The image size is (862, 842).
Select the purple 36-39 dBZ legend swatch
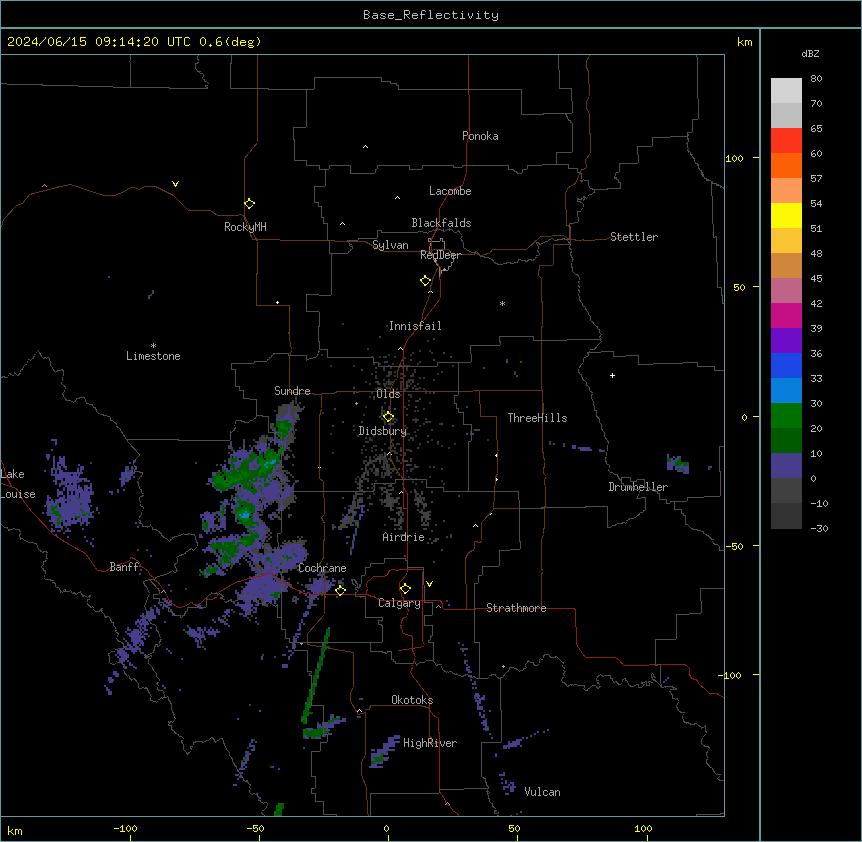(x=786, y=341)
